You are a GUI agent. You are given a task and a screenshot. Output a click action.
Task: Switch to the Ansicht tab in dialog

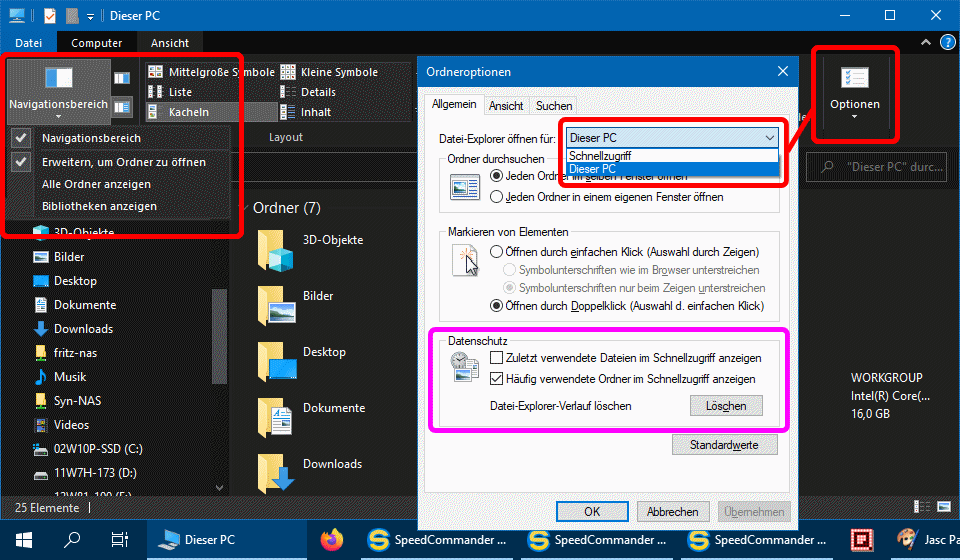[506, 106]
